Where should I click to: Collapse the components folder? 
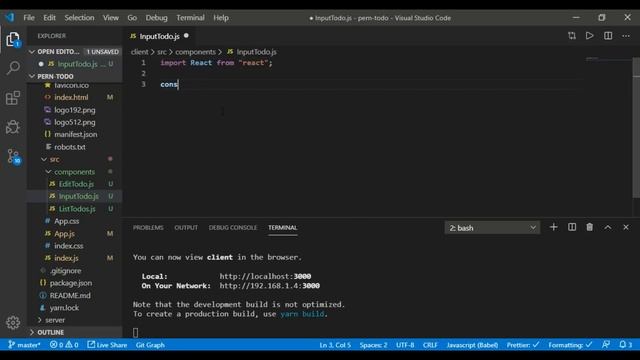click(x=74, y=172)
